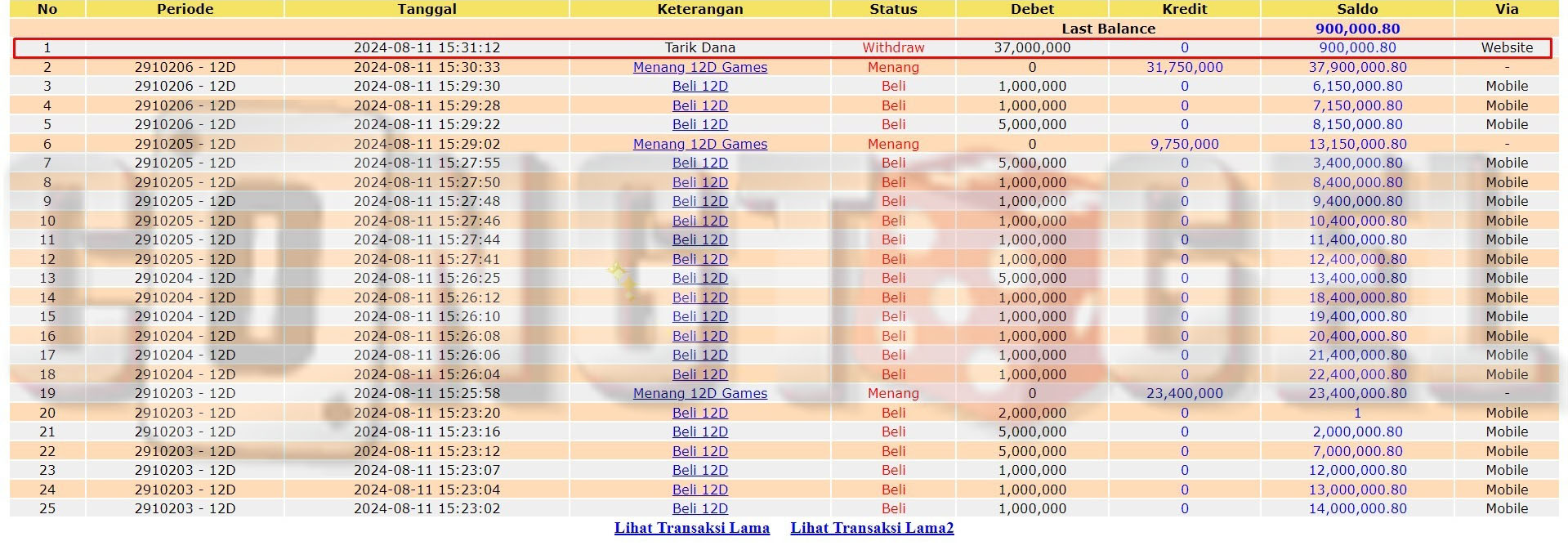Open Beli 12D link at 15:29:22
Image resolution: width=1568 pixels, height=559 pixels.
pyautogui.click(x=699, y=124)
